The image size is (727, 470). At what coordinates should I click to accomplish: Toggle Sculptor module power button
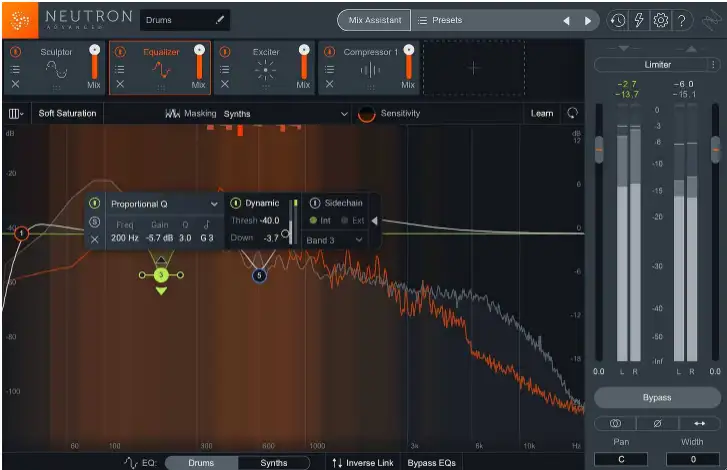[x=15, y=52]
